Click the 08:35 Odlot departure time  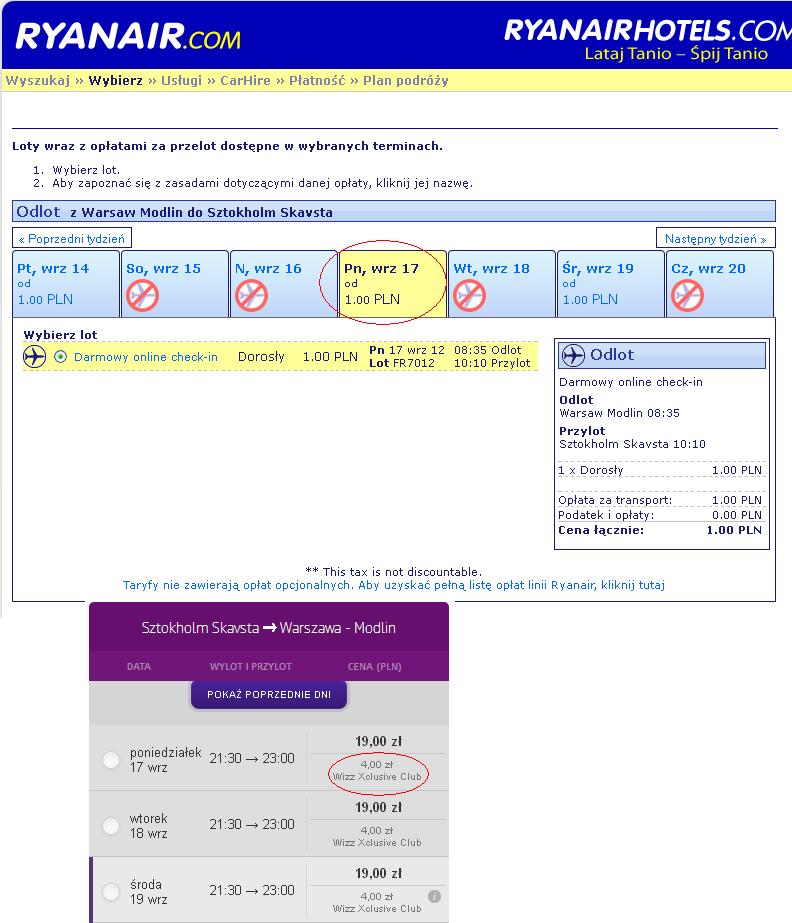point(488,350)
